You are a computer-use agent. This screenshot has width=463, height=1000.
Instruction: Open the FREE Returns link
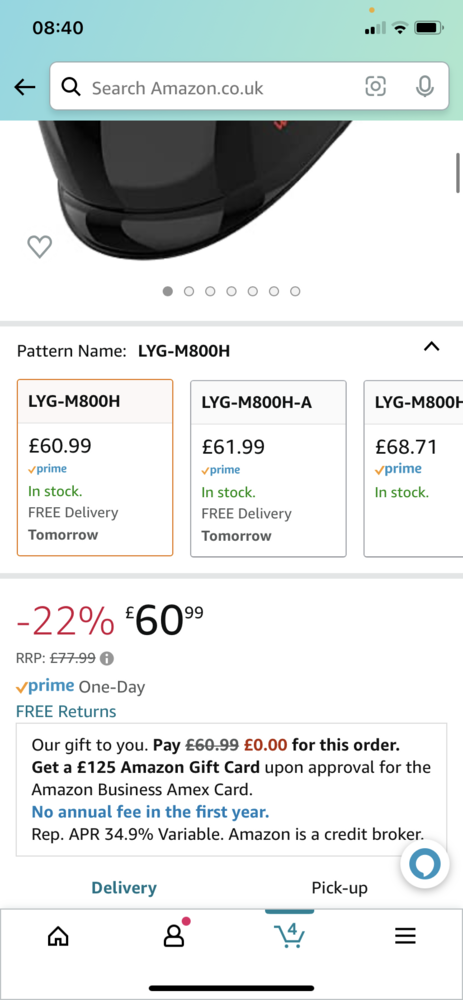click(x=66, y=711)
